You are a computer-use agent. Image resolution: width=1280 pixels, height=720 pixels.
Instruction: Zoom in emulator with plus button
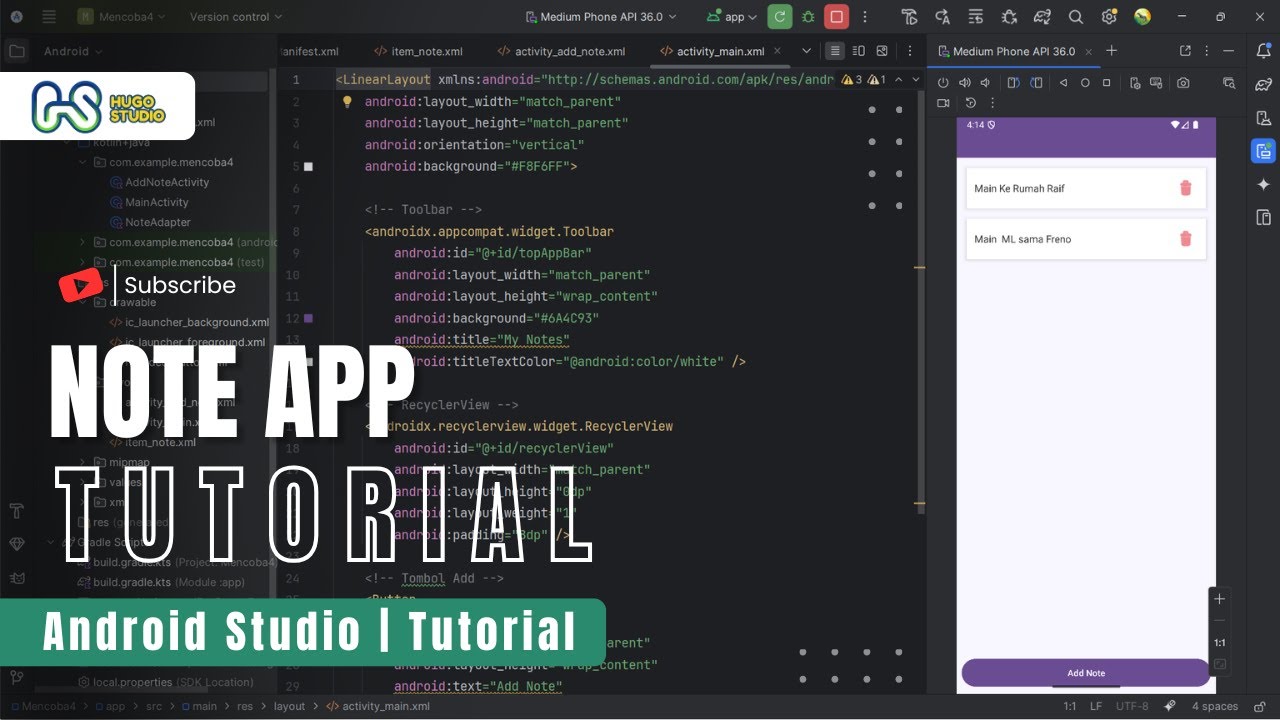point(1219,599)
